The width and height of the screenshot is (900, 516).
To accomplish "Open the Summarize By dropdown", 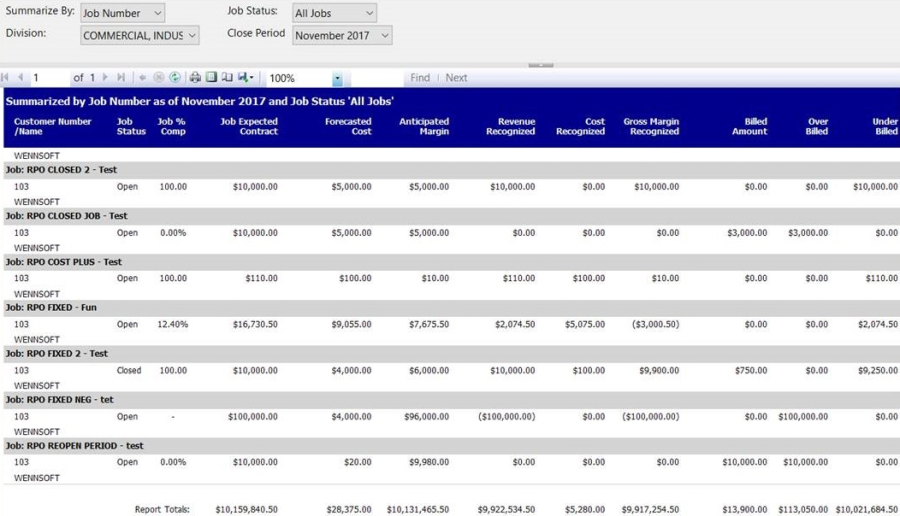I will pyautogui.click(x=122, y=14).
